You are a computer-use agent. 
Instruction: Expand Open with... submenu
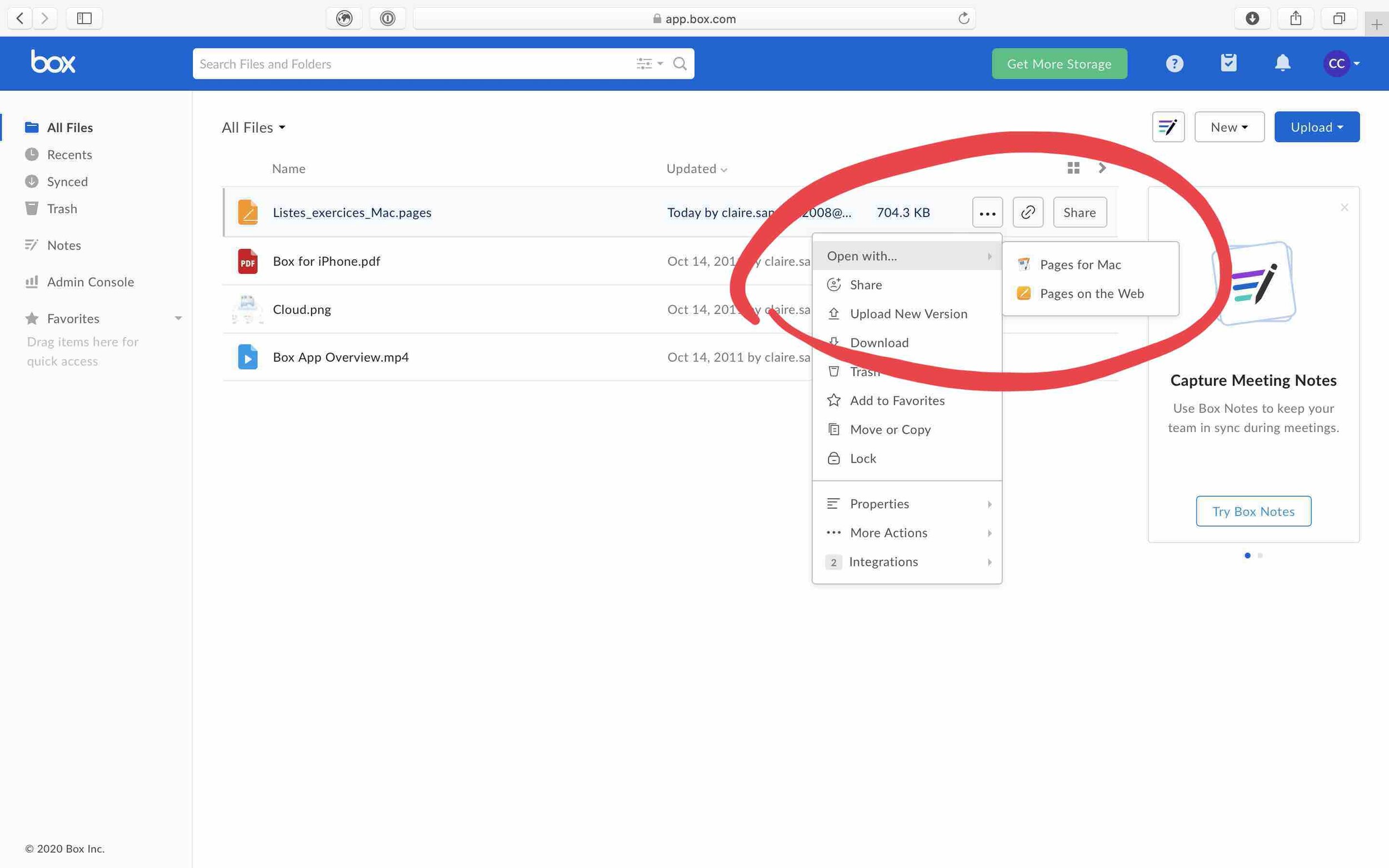[907, 256]
